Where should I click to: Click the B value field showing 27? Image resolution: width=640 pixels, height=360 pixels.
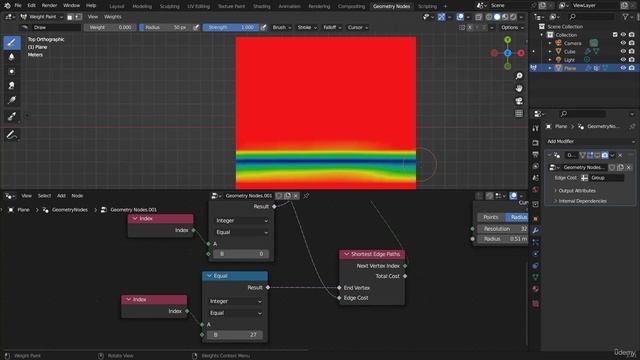[x=235, y=335]
